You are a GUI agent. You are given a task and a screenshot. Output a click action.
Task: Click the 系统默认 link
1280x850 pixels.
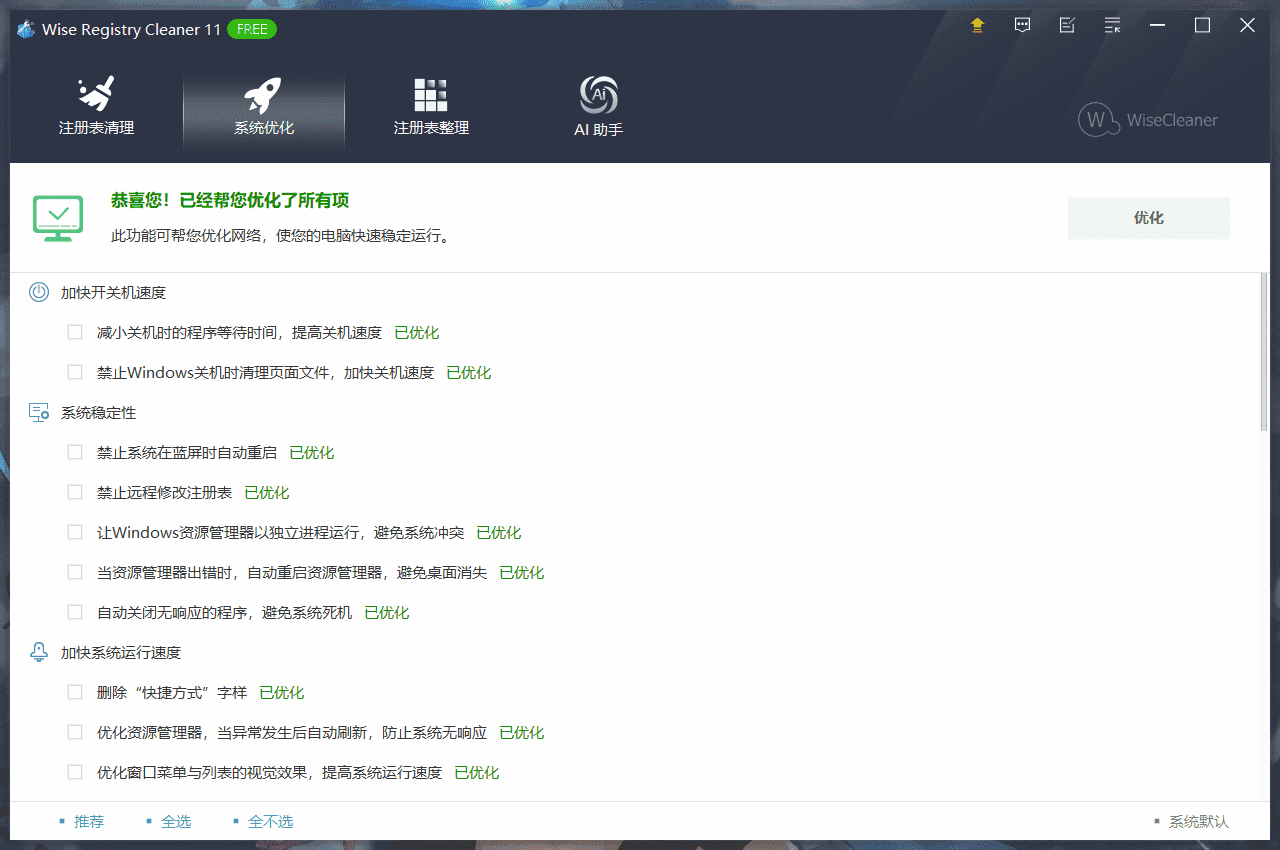coord(1197,820)
